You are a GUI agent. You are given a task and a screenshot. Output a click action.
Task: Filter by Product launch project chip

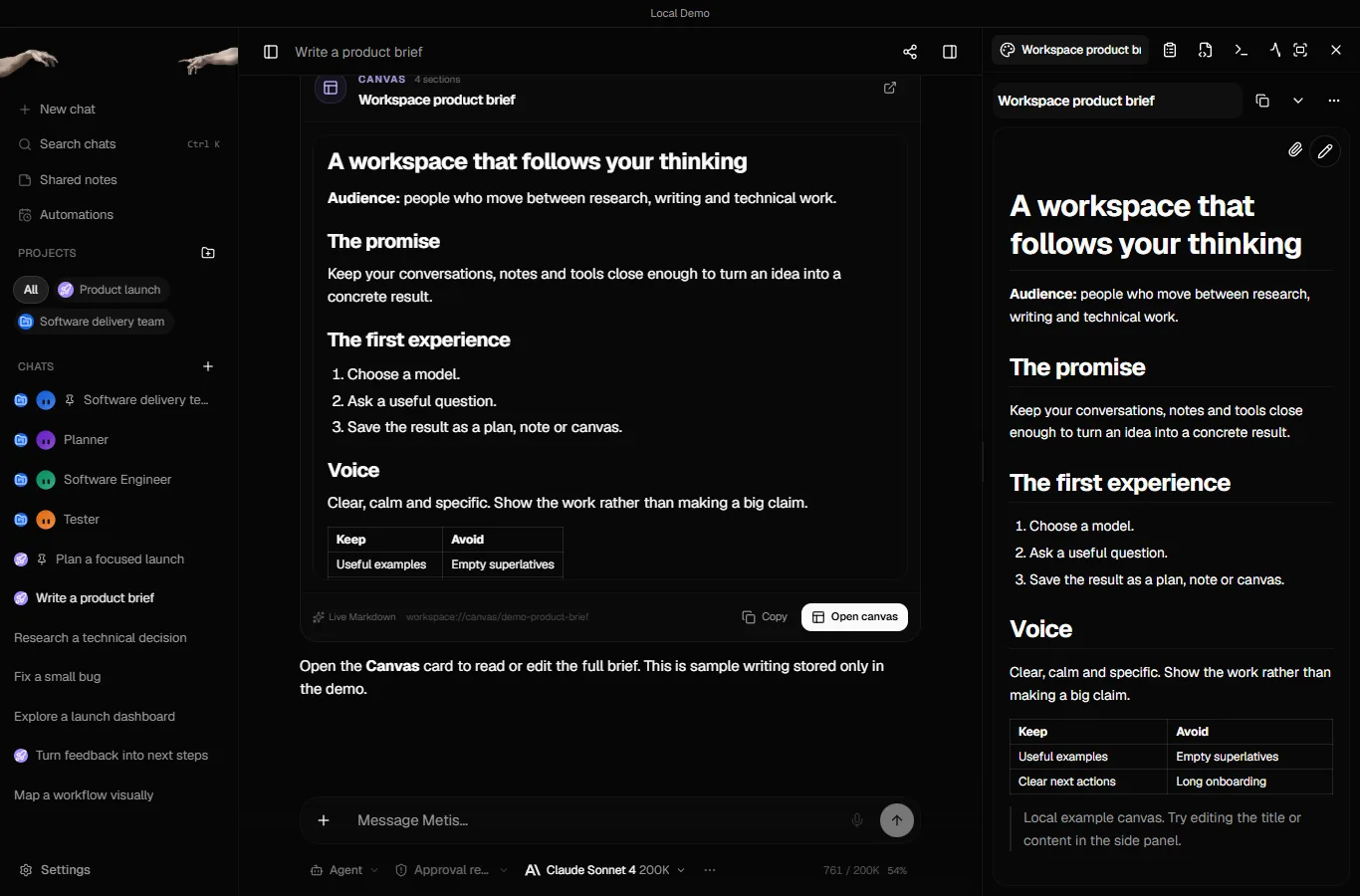click(111, 290)
